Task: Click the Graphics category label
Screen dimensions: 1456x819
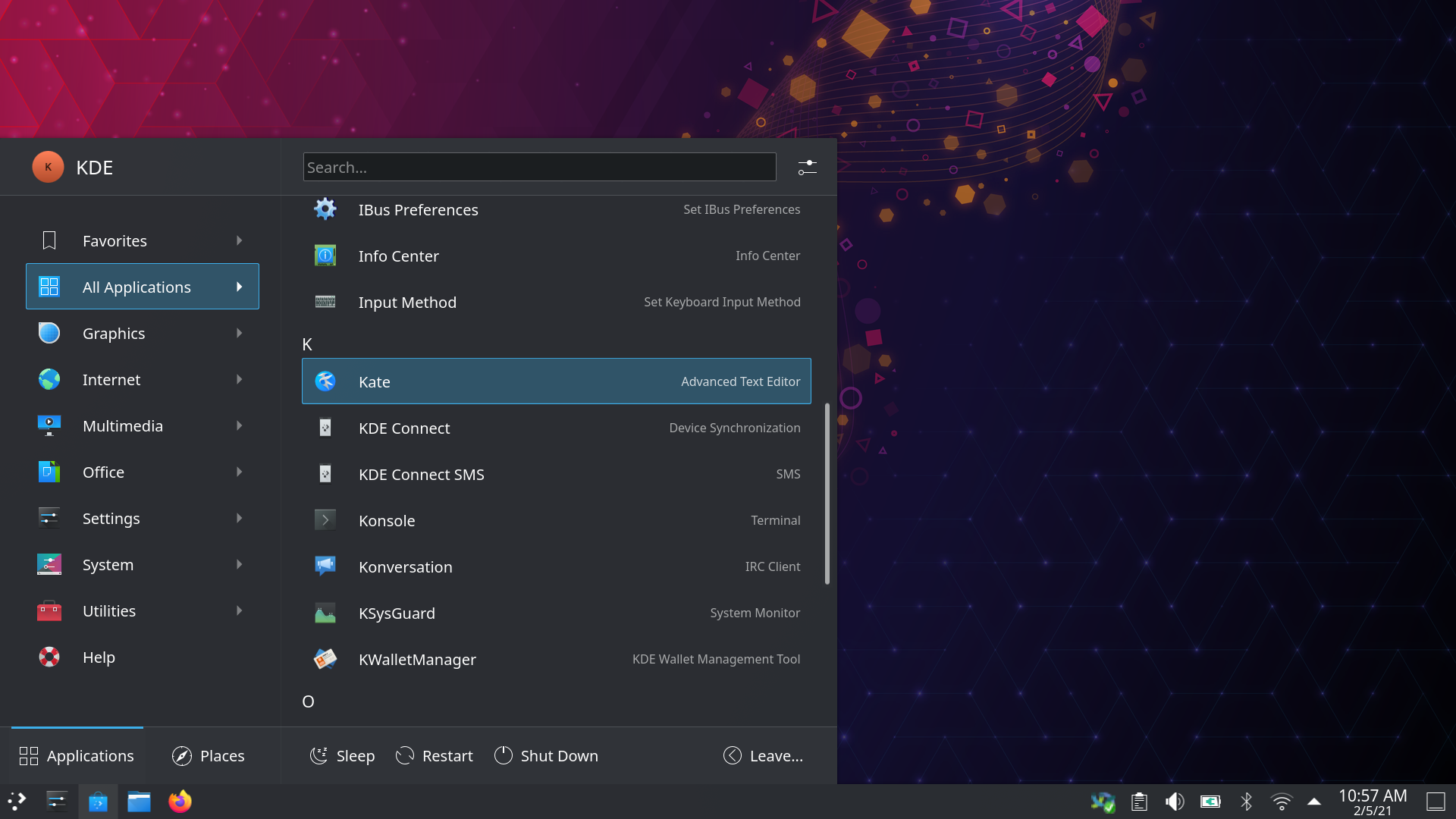Action: click(114, 333)
